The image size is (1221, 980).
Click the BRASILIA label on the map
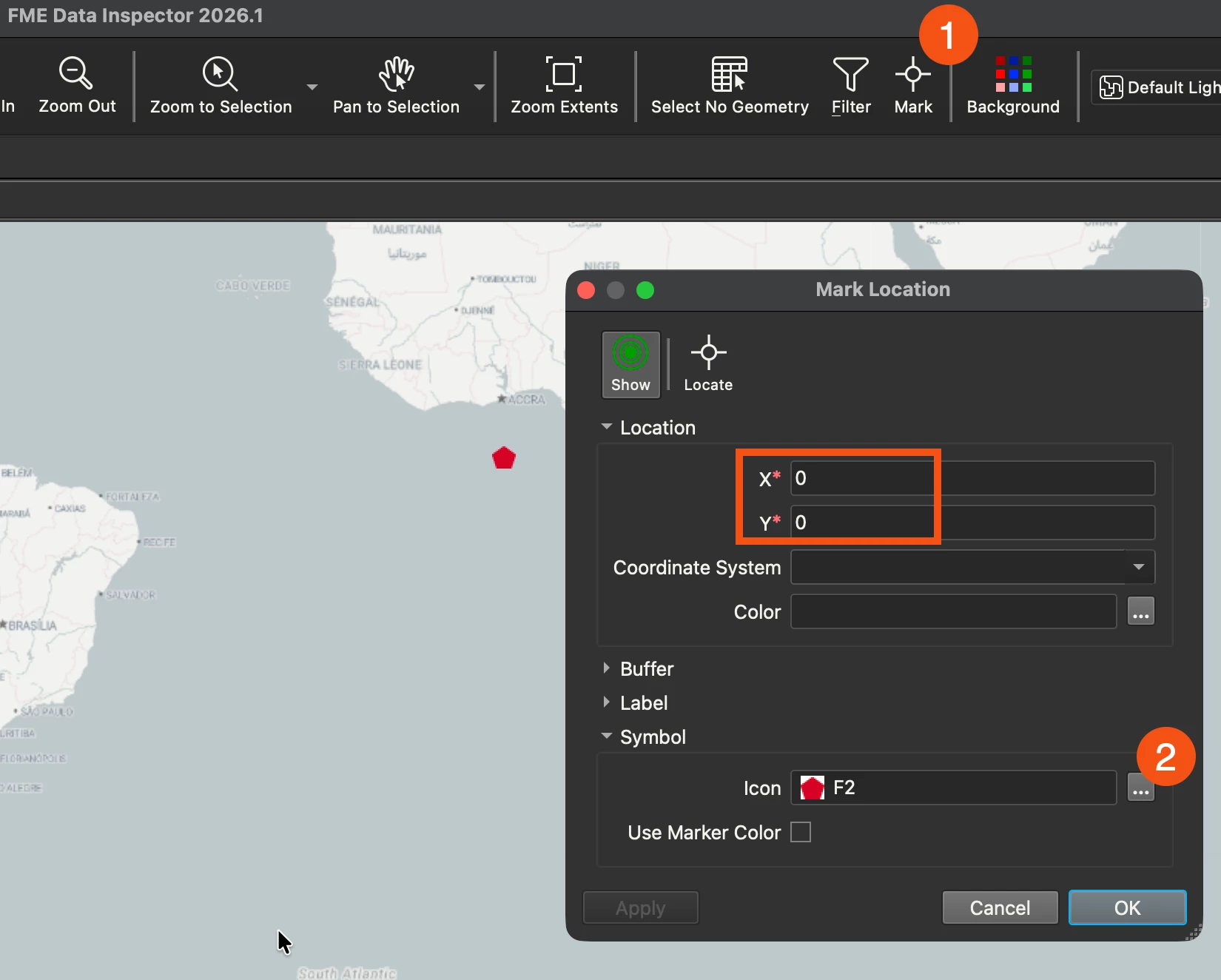(32, 625)
